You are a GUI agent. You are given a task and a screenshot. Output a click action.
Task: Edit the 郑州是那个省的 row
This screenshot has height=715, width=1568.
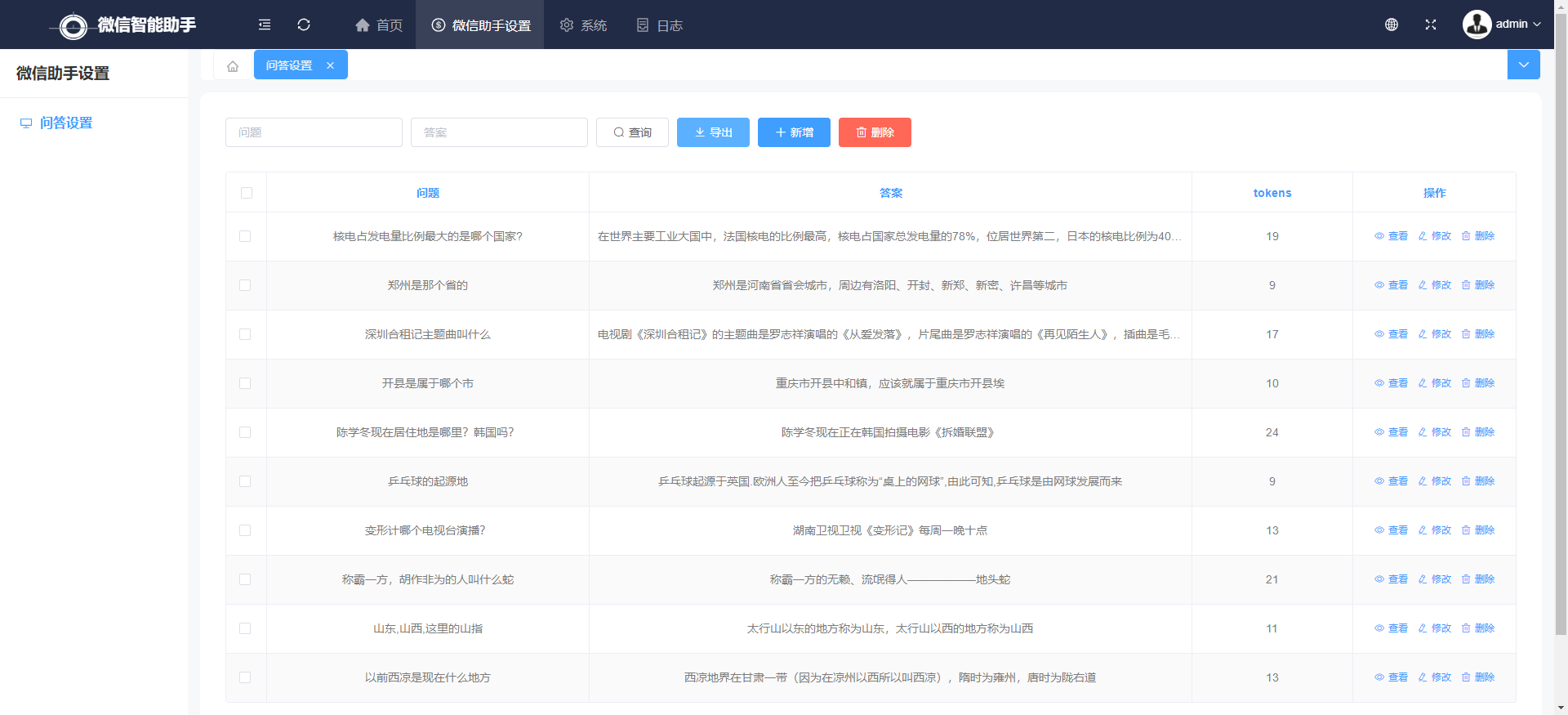tap(1435, 285)
